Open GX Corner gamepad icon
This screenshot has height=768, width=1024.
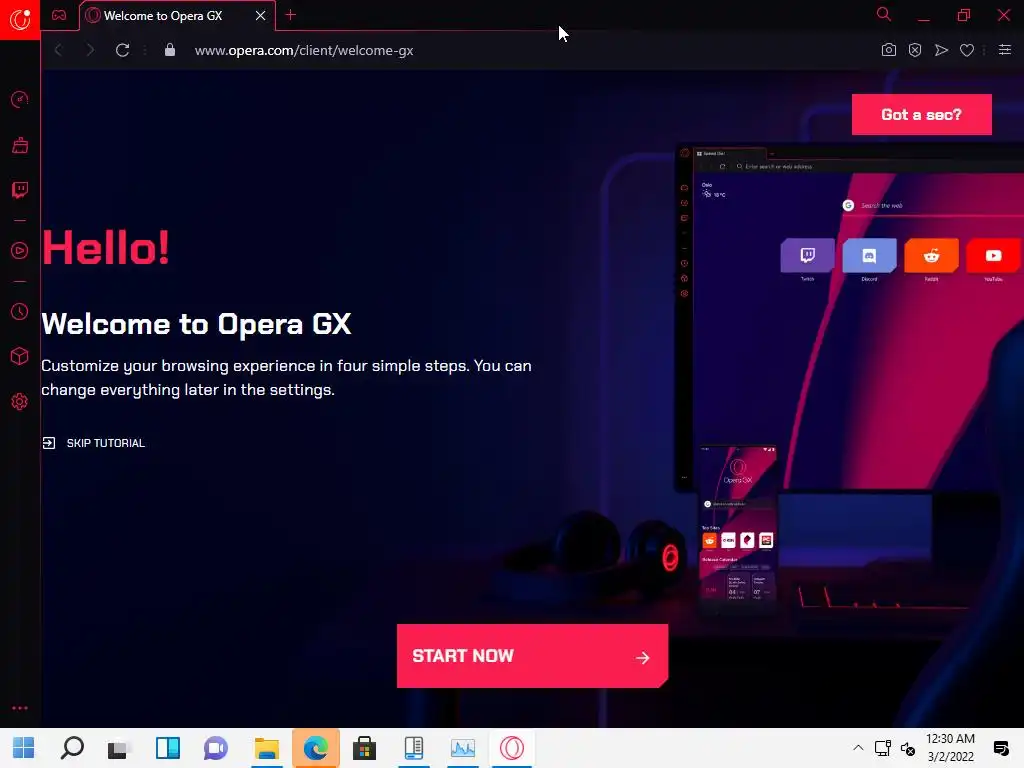59,15
